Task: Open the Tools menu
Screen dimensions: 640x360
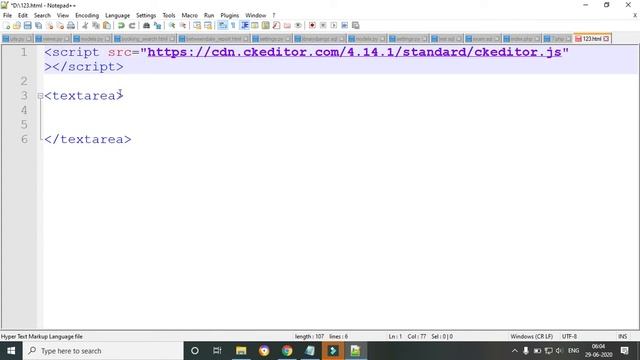Action: 169,16
